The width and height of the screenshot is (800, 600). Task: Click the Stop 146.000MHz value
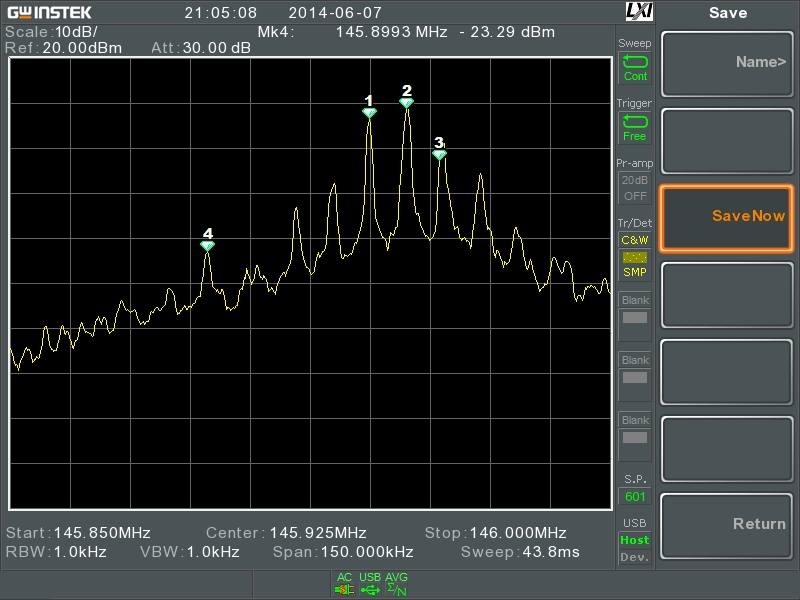point(518,533)
